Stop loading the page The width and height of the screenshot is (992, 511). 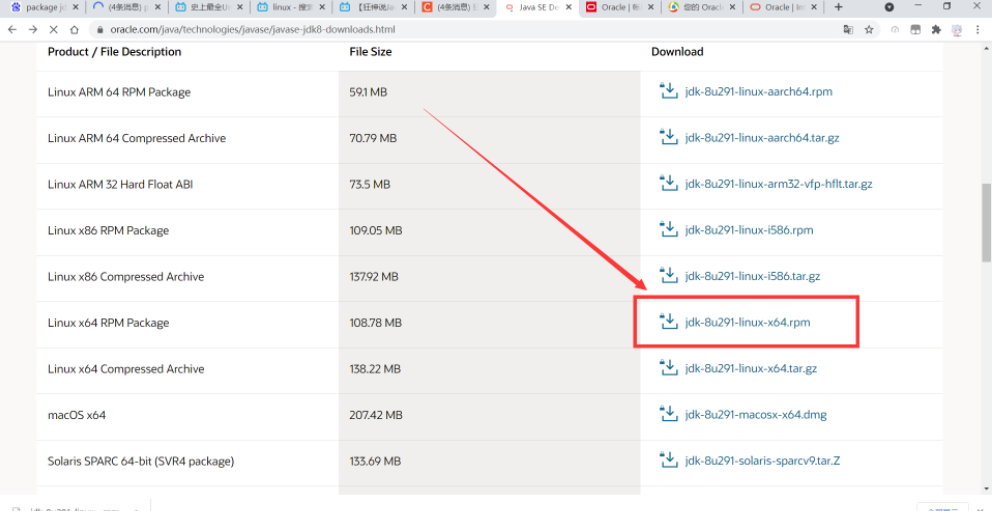pyautogui.click(x=53, y=30)
